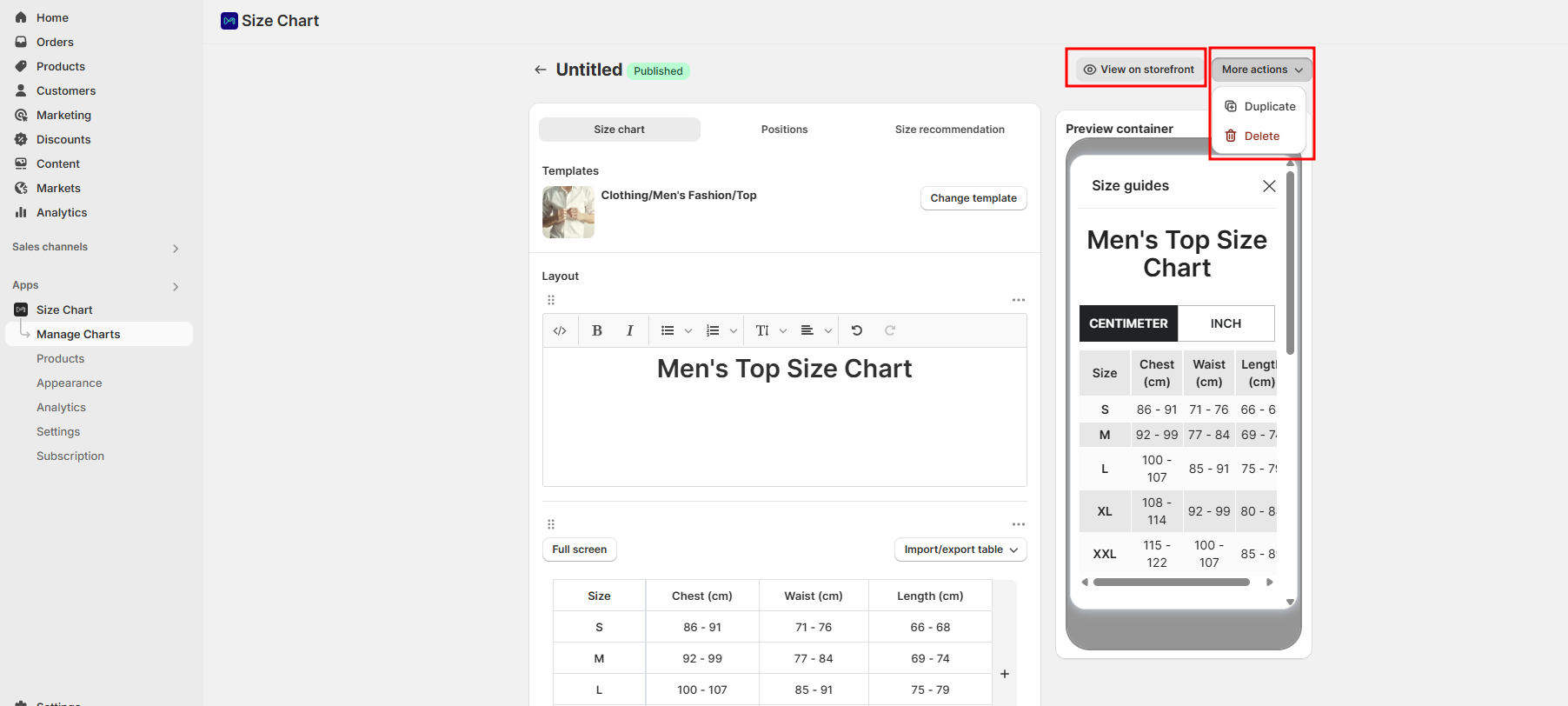The height and width of the screenshot is (706, 1568).
Task: Open the numbered list style dropdown arrow
Action: pyautogui.click(x=734, y=330)
